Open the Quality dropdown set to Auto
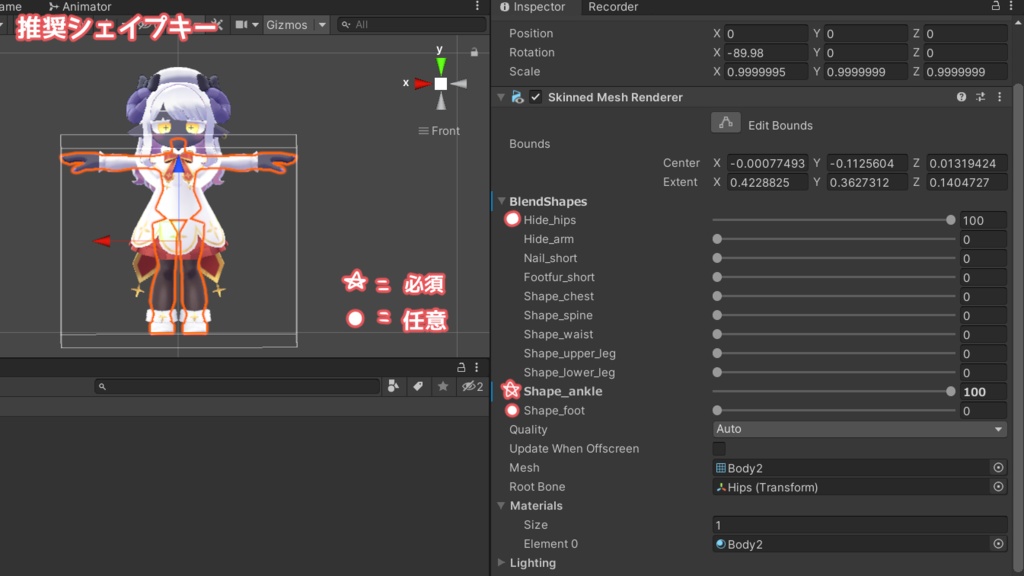The width and height of the screenshot is (1024, 576). [859, 429]
